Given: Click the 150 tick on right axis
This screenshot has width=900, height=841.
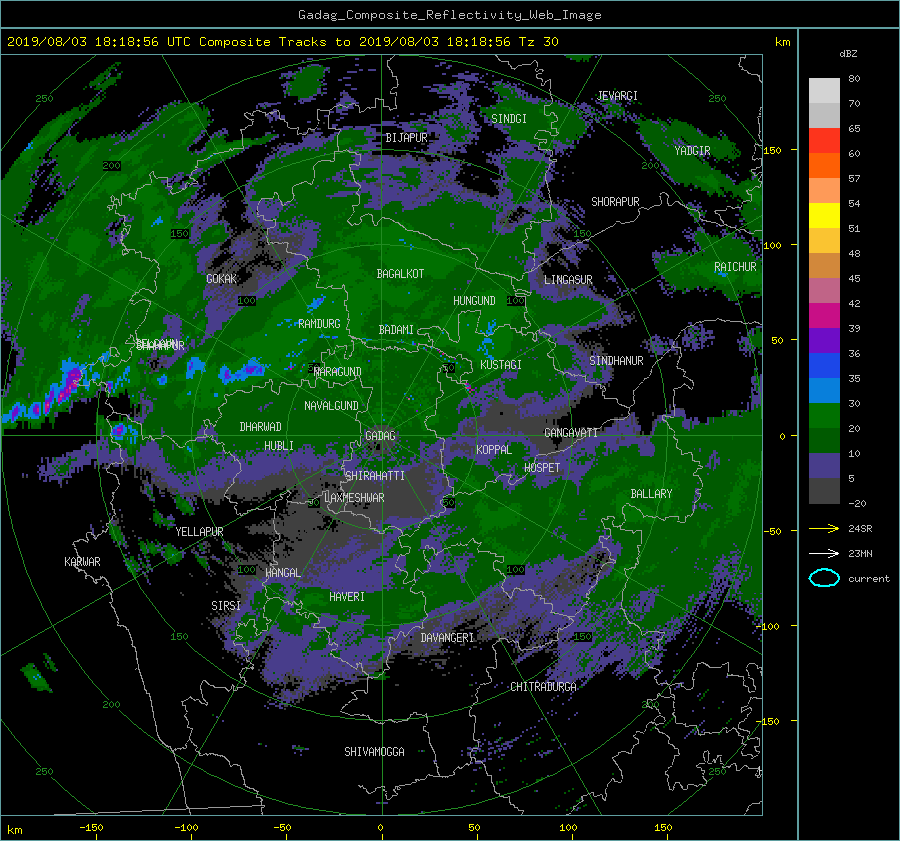Looking at the screenshot, I should tap(772, 150).
